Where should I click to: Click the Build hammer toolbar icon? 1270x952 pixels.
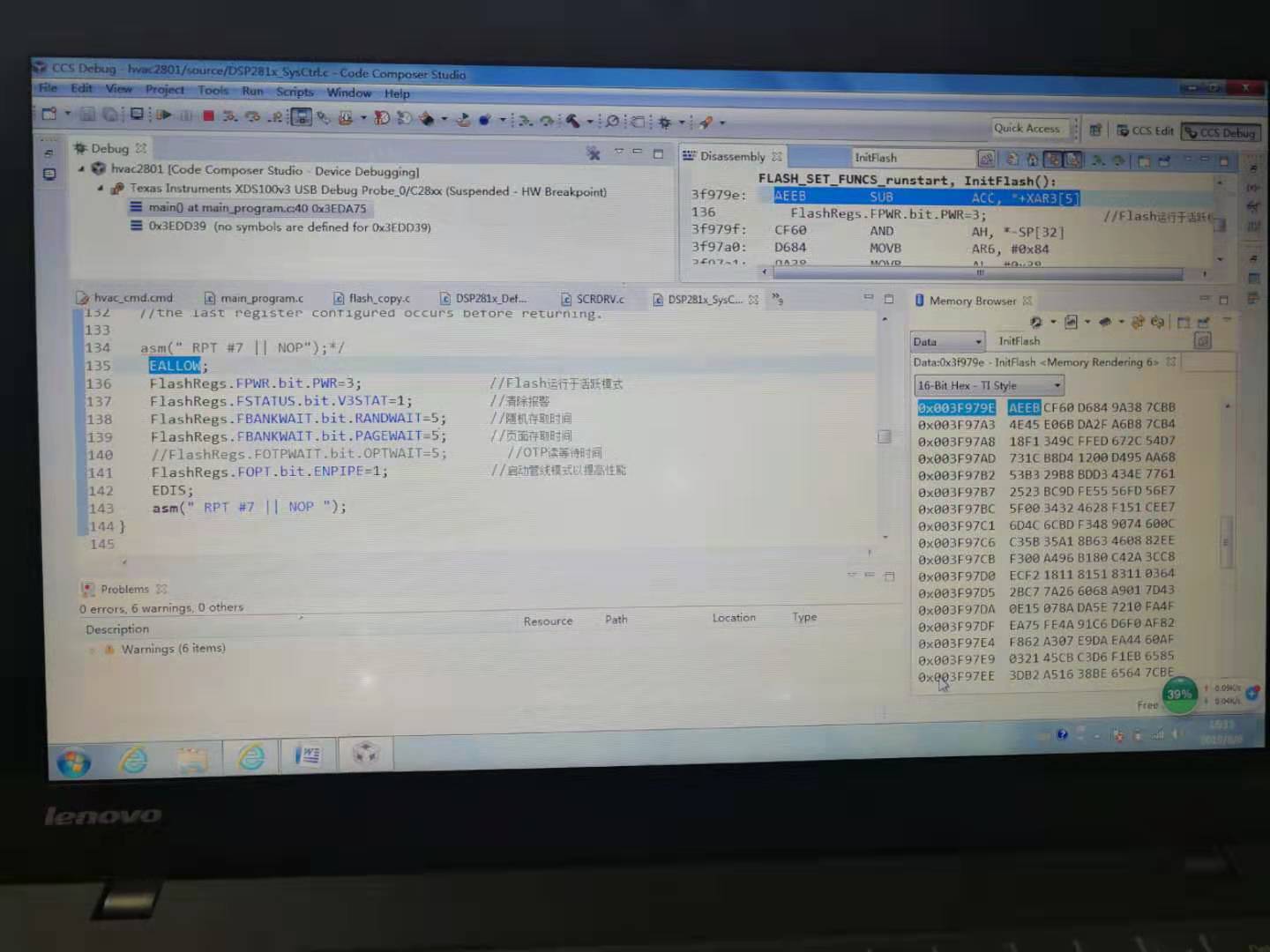(573, 121)
